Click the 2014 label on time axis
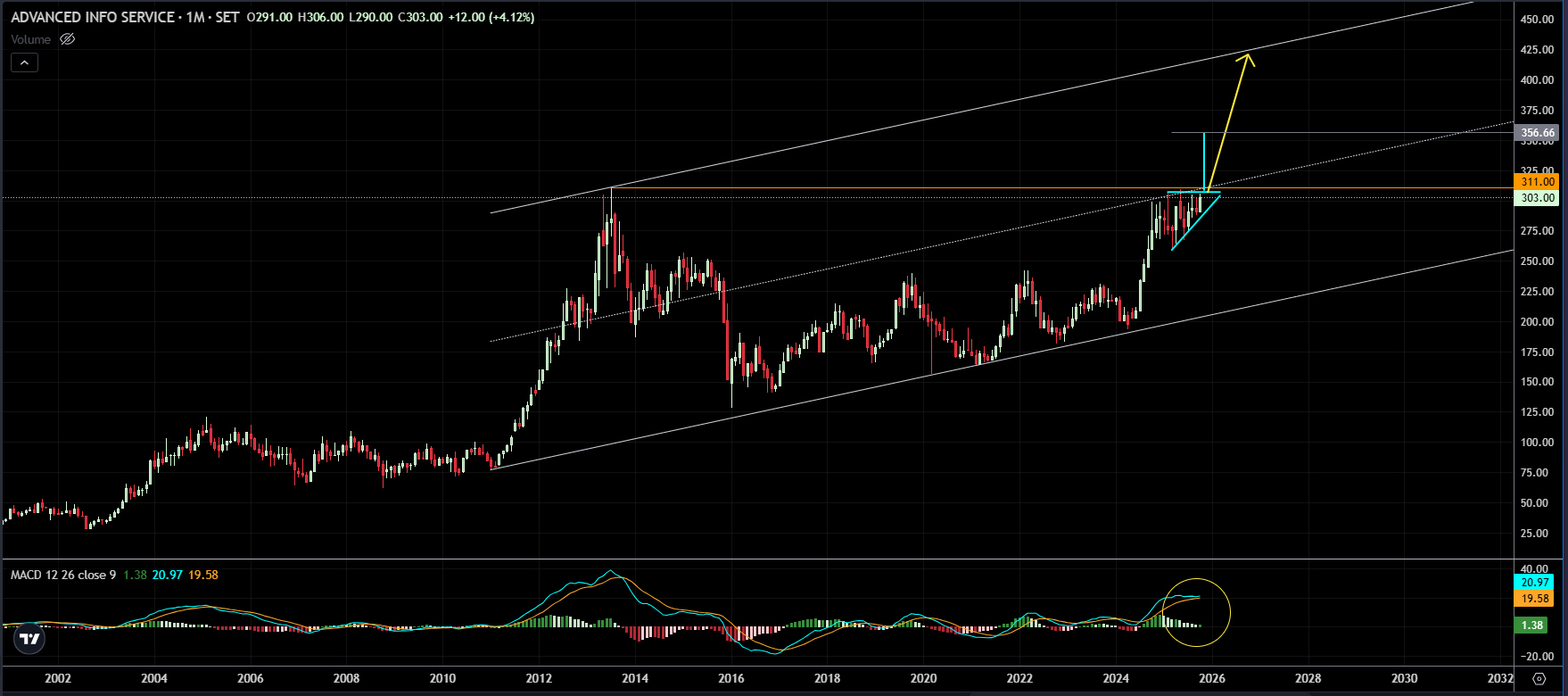 click(635, 678)
